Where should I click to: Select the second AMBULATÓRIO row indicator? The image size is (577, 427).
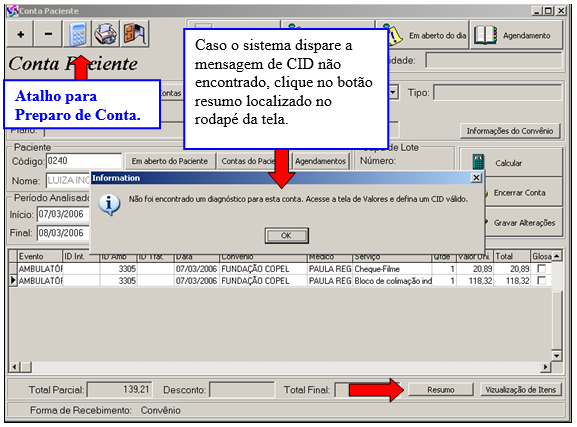click(13, 280)
